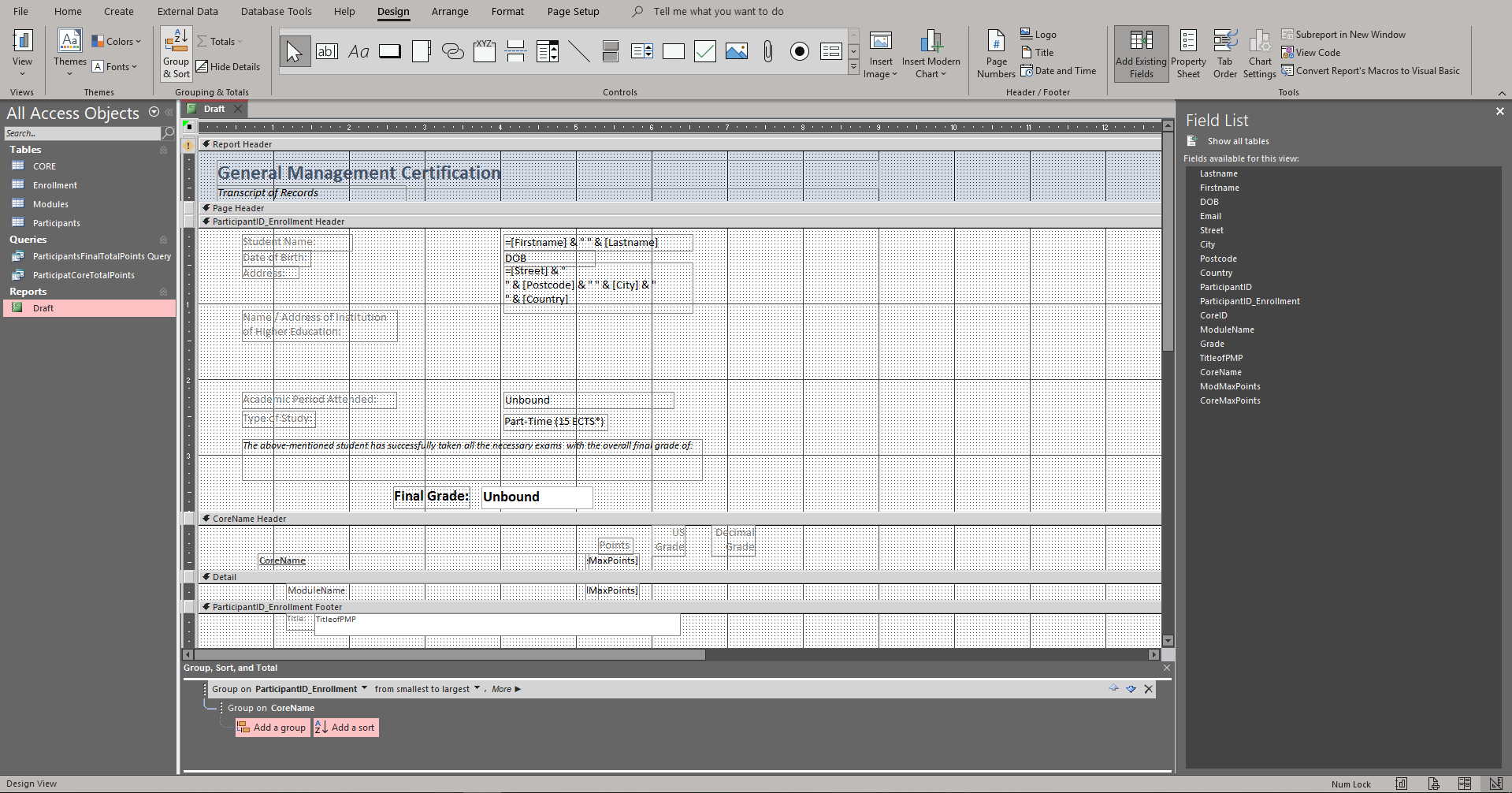
Task: Click Group & Sort button
Action: coord(176,54)
